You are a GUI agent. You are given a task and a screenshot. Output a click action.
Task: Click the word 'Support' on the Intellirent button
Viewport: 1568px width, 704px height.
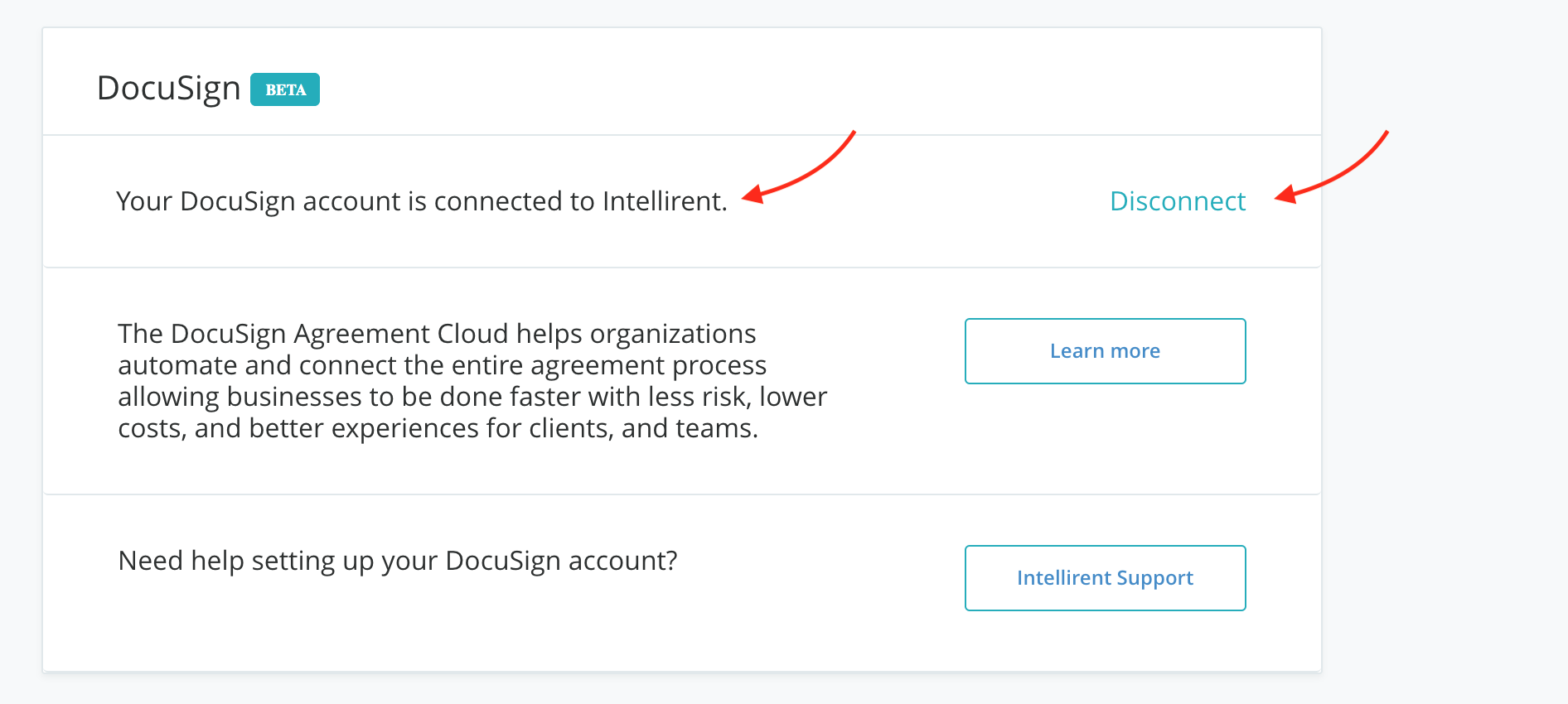[x=1154, y=578]
